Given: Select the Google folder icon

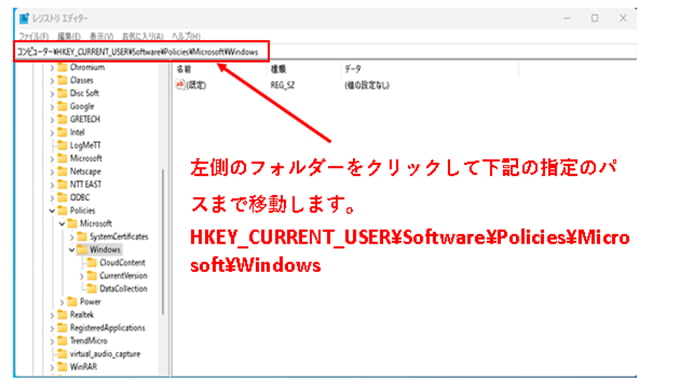Looking at the screenshot, I should [x=63, y=106].
